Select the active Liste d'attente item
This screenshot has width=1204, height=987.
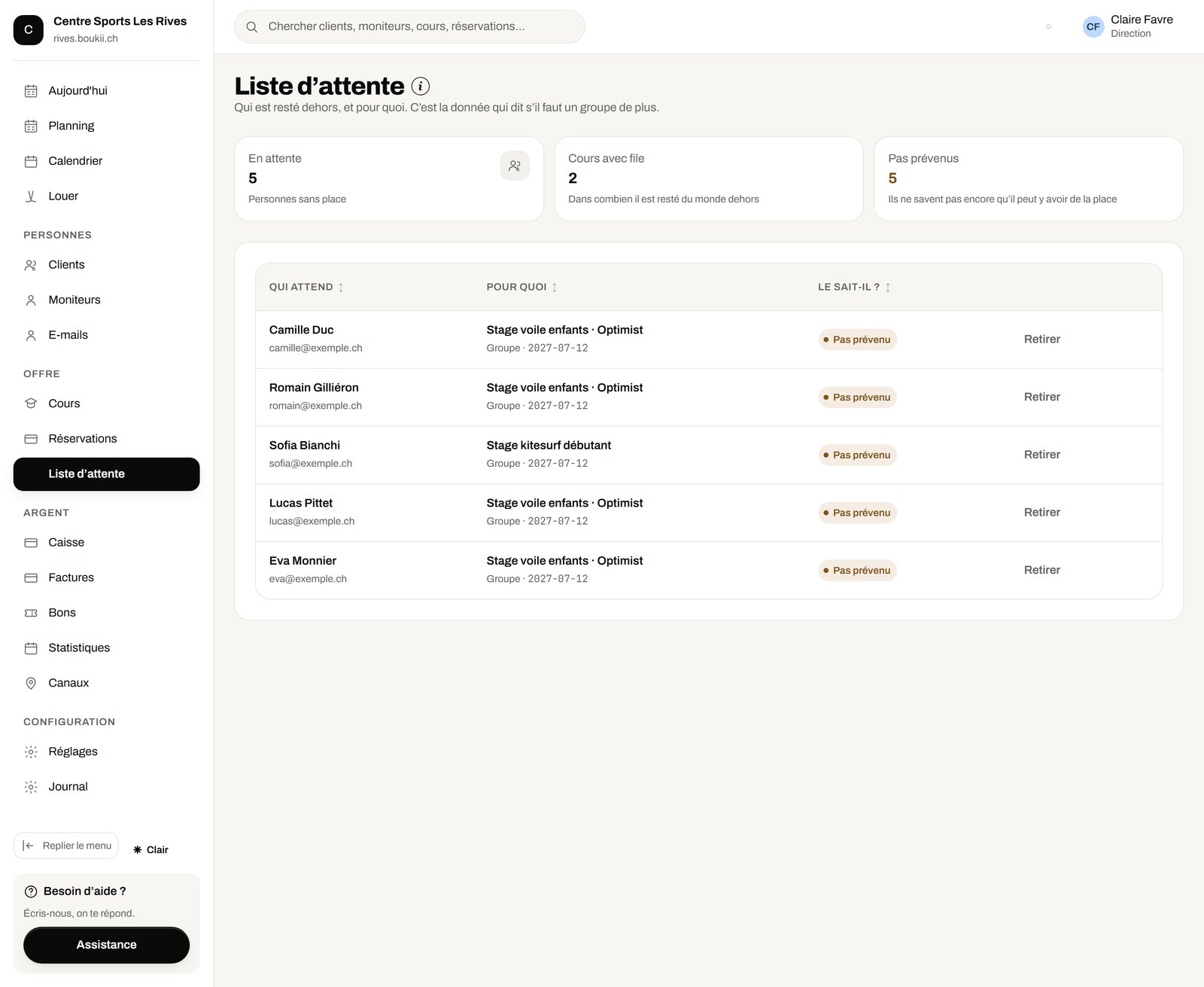[106, 474]
